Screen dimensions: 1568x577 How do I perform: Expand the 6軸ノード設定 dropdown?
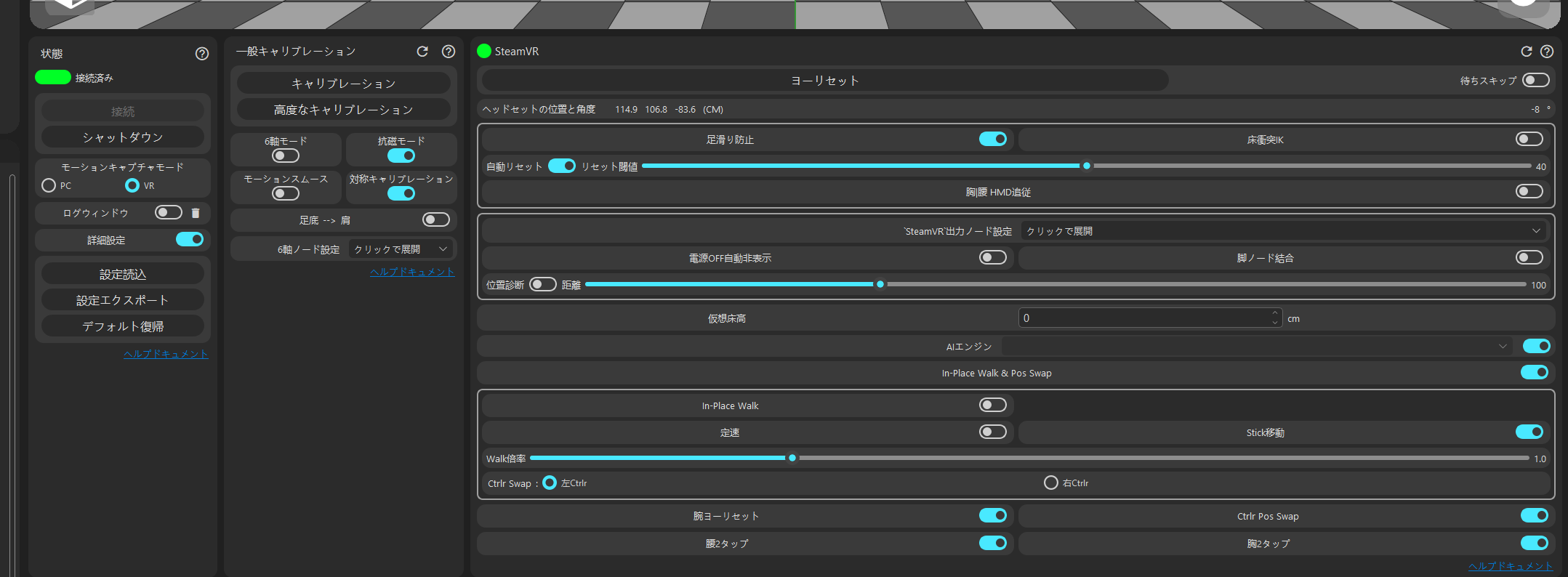[401, 249]
